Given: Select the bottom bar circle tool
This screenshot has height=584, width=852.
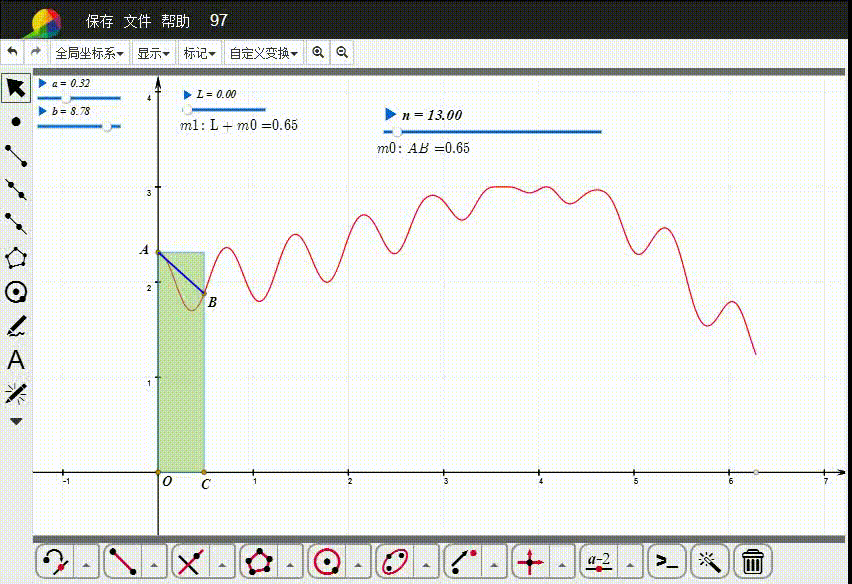Looking at the screenshot, I should [x=327, y=561].
